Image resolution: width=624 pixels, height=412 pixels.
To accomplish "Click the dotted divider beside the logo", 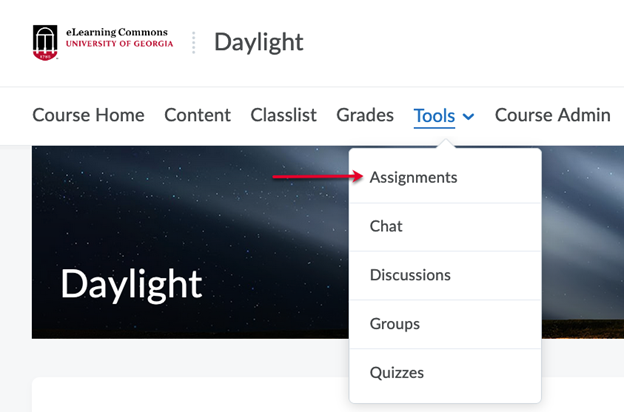I will 194,43.
